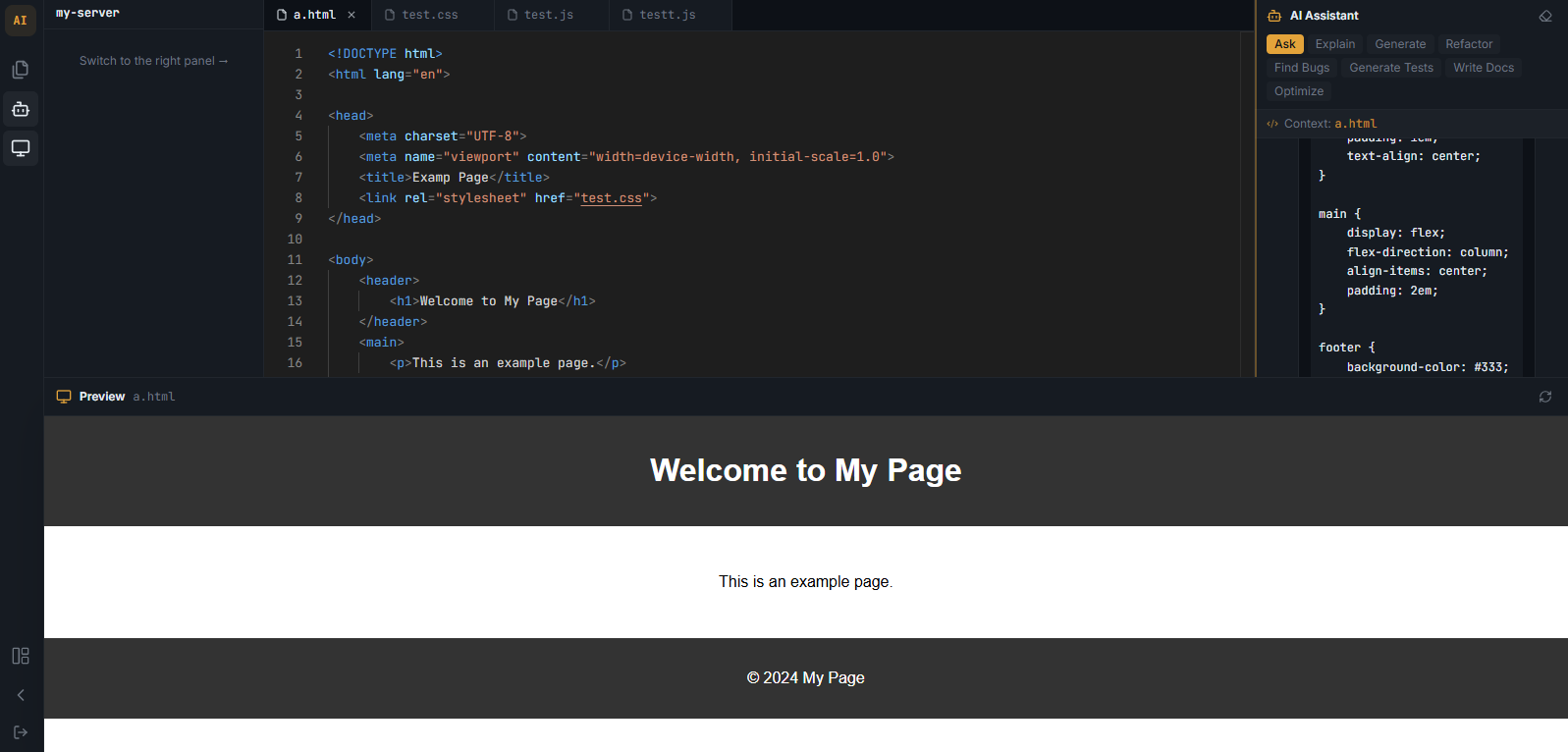Viewport: 1568px width, 752px height.
Task: Click the h1 'Welcome to My Page' code line
Action: 493,301
